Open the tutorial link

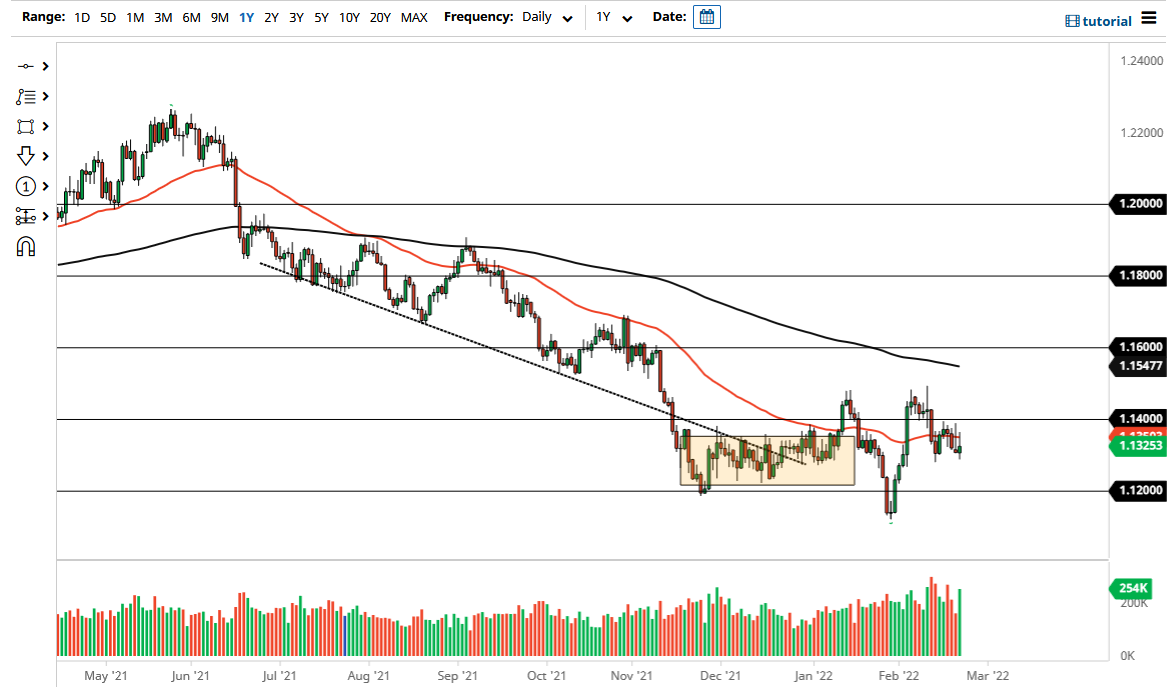(x=1099, y=21)
